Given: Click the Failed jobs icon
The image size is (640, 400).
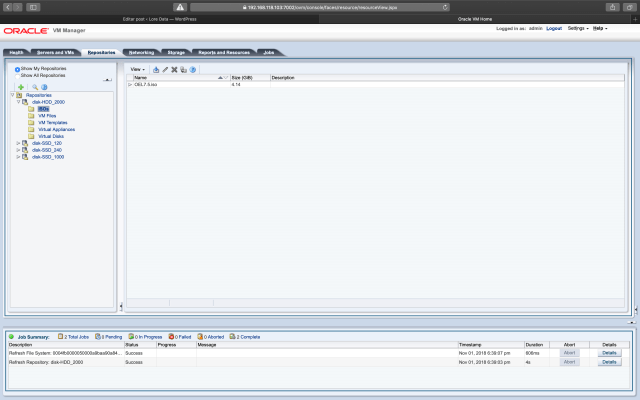Looking at the screenshot, I should [171, 337].
